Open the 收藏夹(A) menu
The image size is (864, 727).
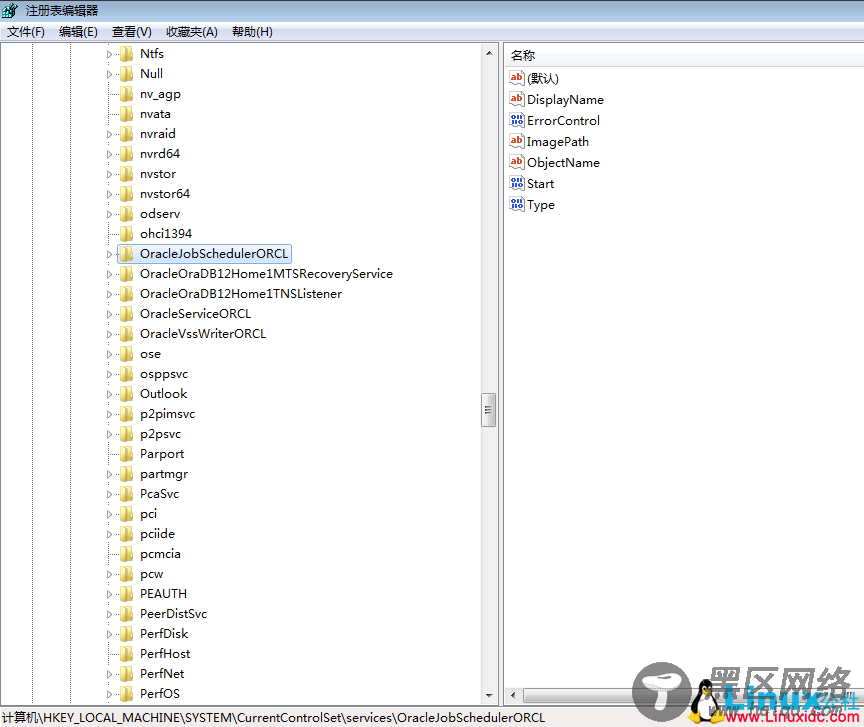(x=192, y=32)
